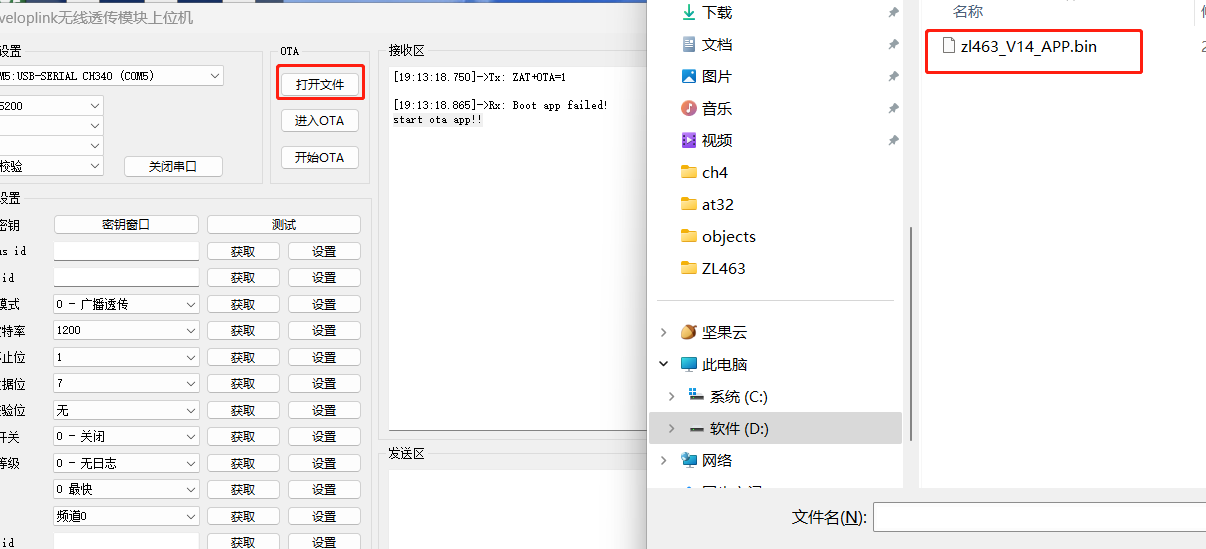The image size is (1206, 549).
Task: Open the 音乐 music folder
Action: point(716,108)
